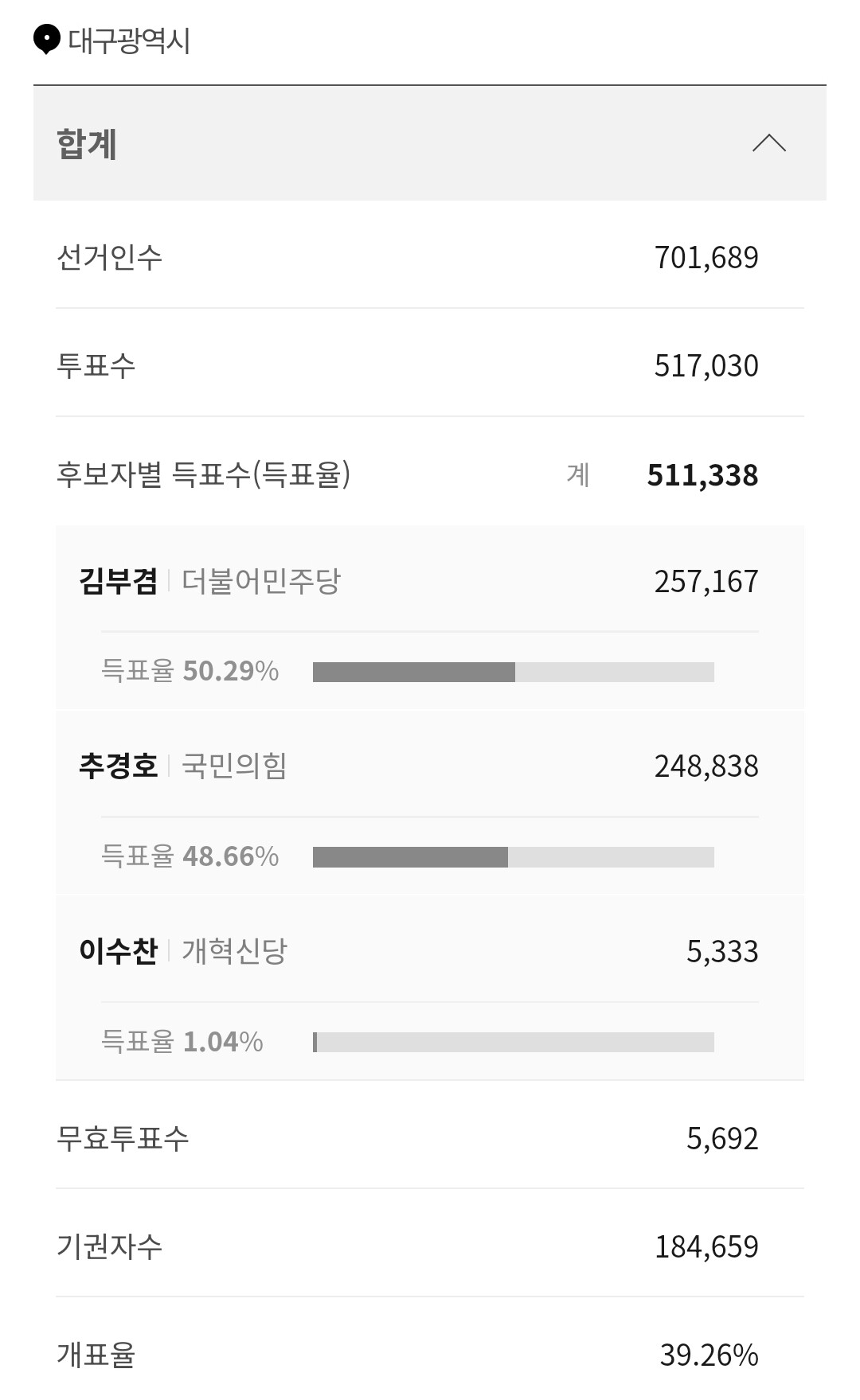Viewport: 860px width, 1400px height.
Task: Click the location pin icon beside 대구광역시
Action: [x=47, y=40]
